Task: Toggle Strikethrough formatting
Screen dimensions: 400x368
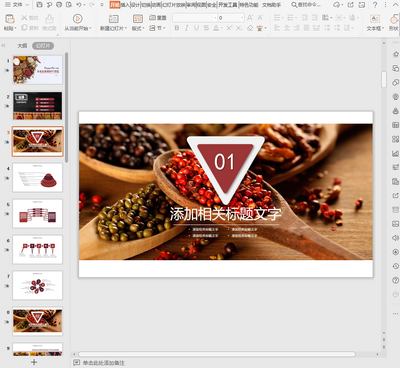Action: click(206, 28)
